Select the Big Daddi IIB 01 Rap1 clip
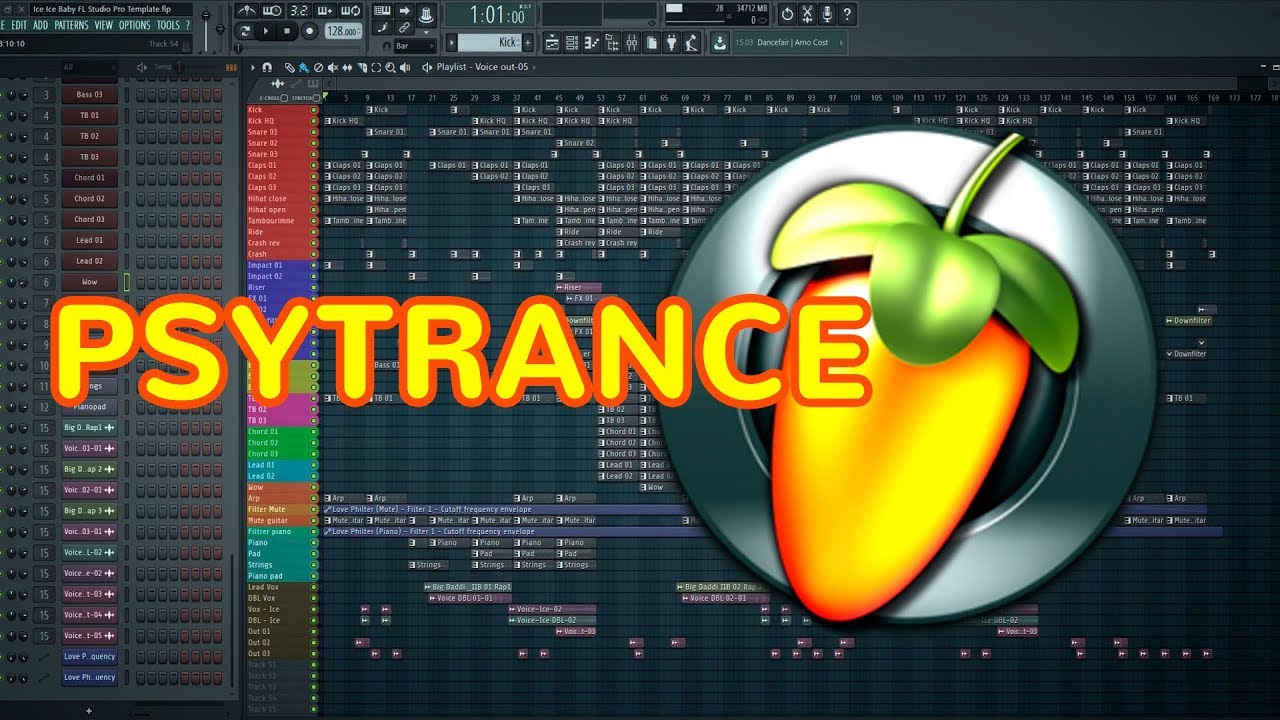Image resolution: width=1280 pixels, height=720 pixels. click(469, 587)
